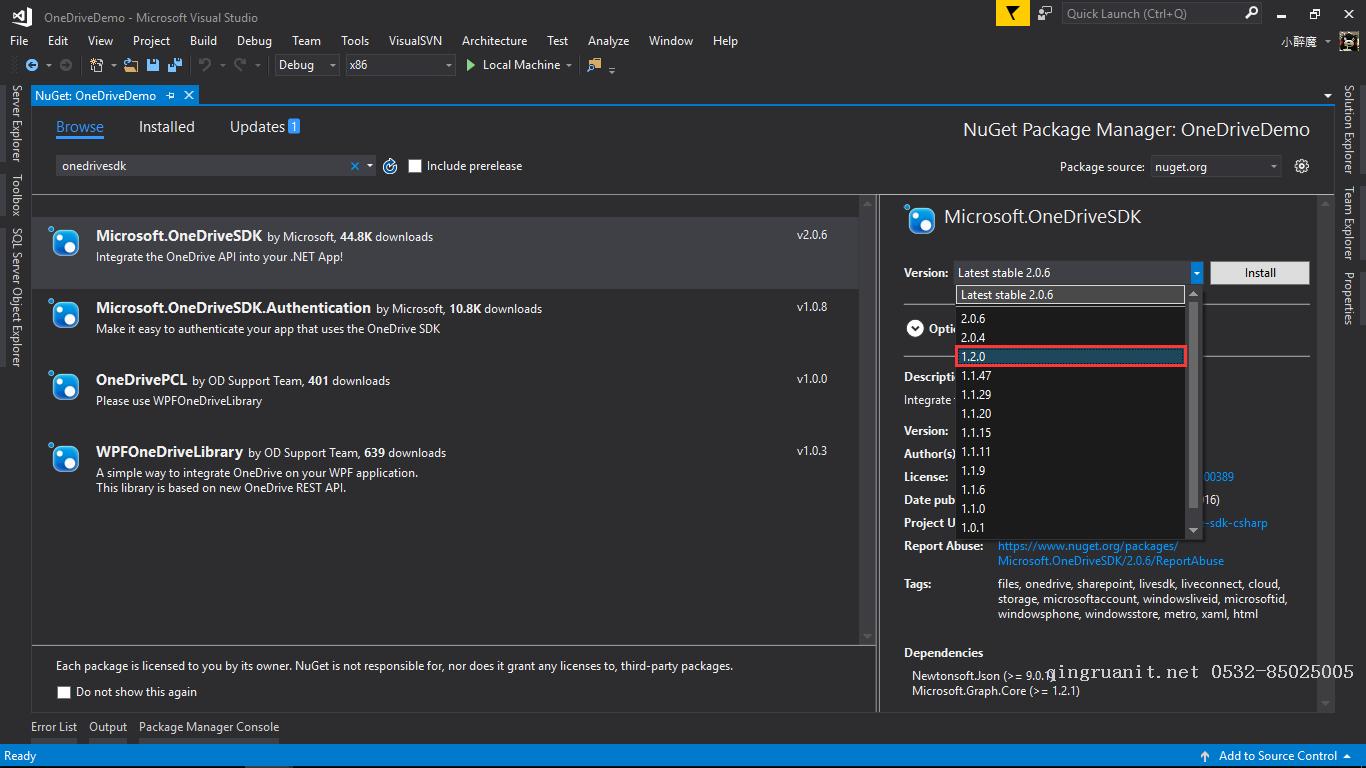1366x768 pixels.
Task: Toggle the Options expander chevron
Action: (x=915, y=328)
